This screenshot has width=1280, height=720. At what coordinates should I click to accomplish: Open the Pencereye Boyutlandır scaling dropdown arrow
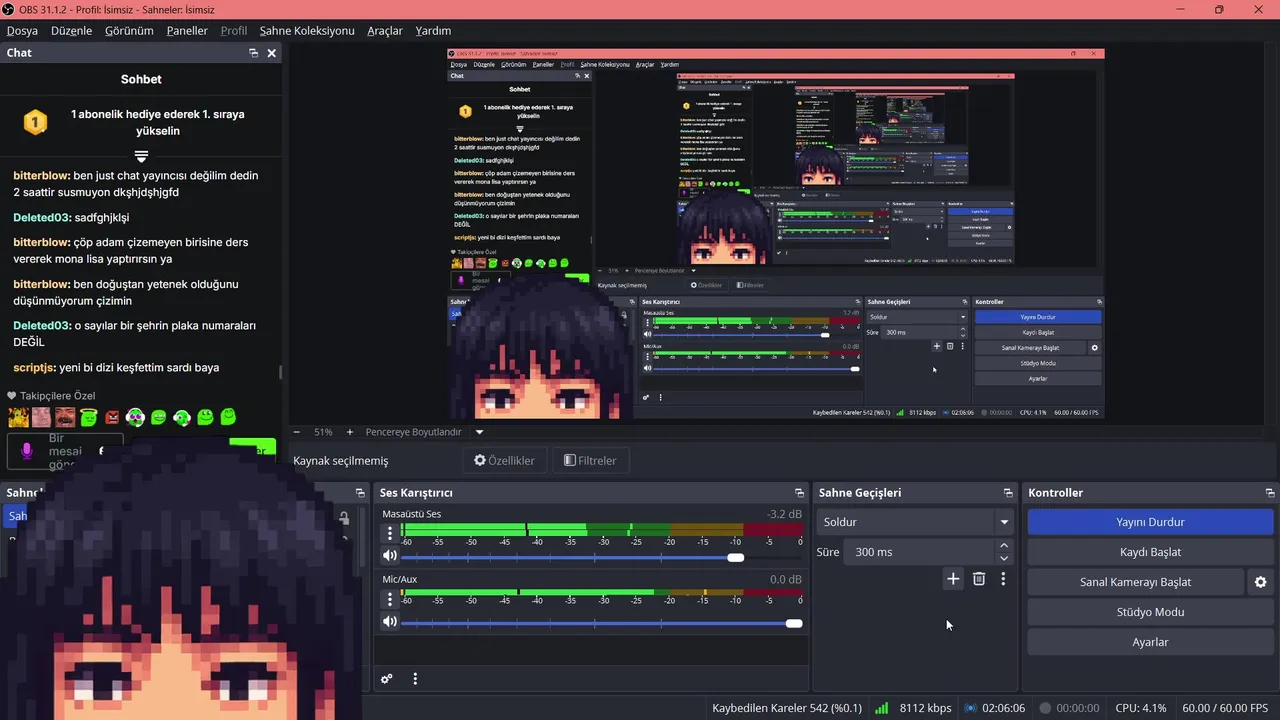[479, 432]
